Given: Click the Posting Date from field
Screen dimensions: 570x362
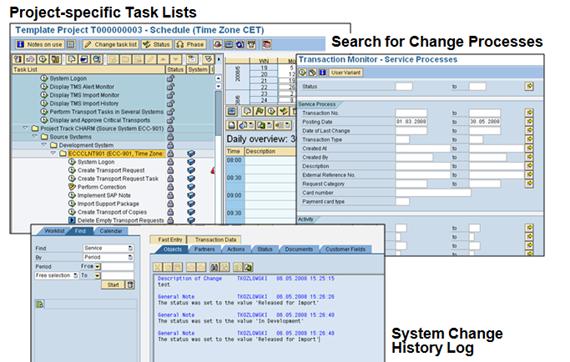Looking at the screenshot, I should (411, 121).
